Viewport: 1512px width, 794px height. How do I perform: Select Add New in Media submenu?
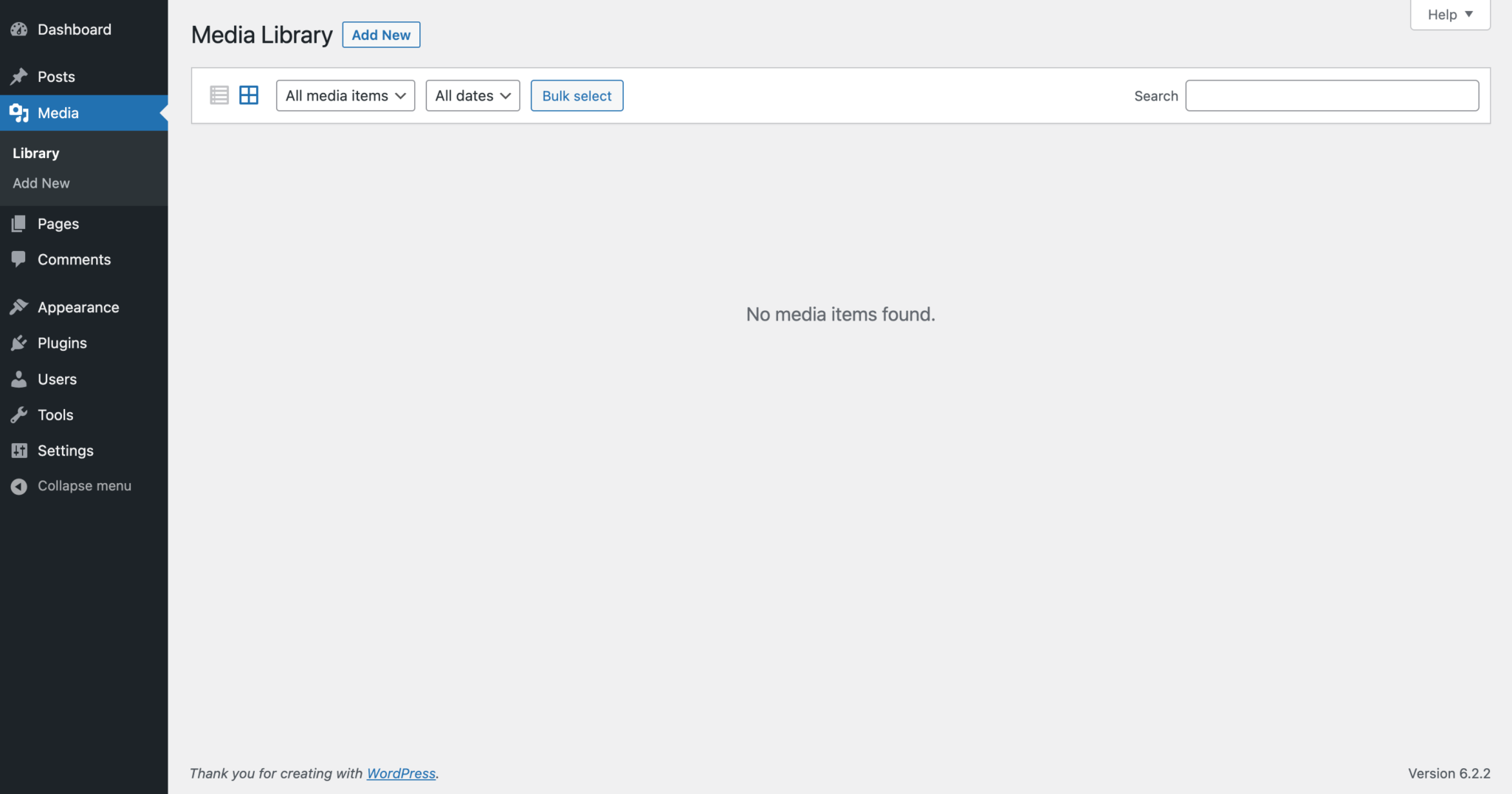coord(41,183)
